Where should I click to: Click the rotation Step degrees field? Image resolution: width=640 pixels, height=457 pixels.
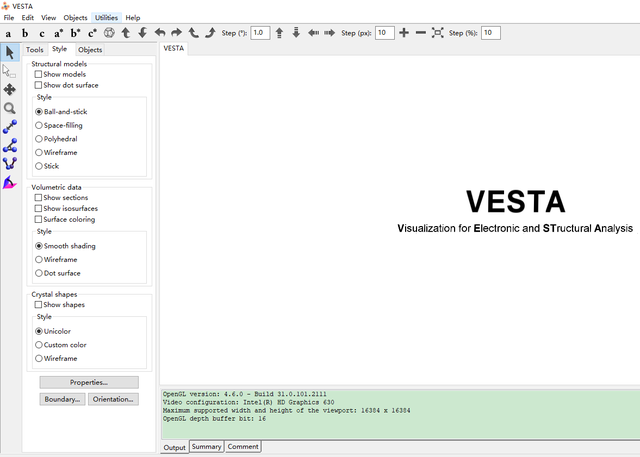(260, 33)
